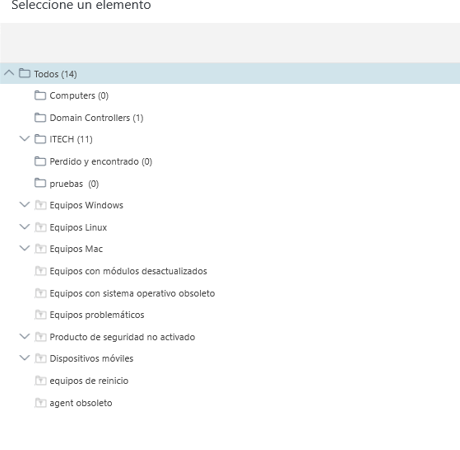Click the filter icon for Equipos problemáticos
460x450 pixels.
pos(40,315)
